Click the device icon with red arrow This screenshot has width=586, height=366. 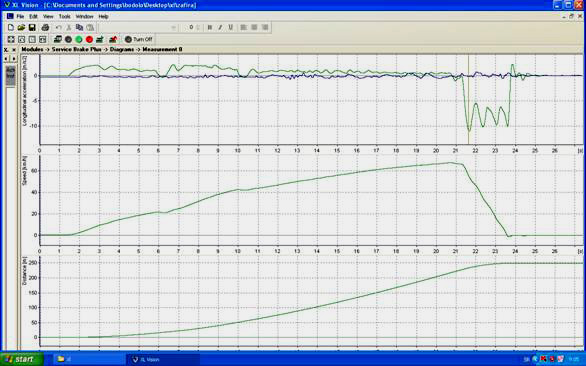(113, 39)
